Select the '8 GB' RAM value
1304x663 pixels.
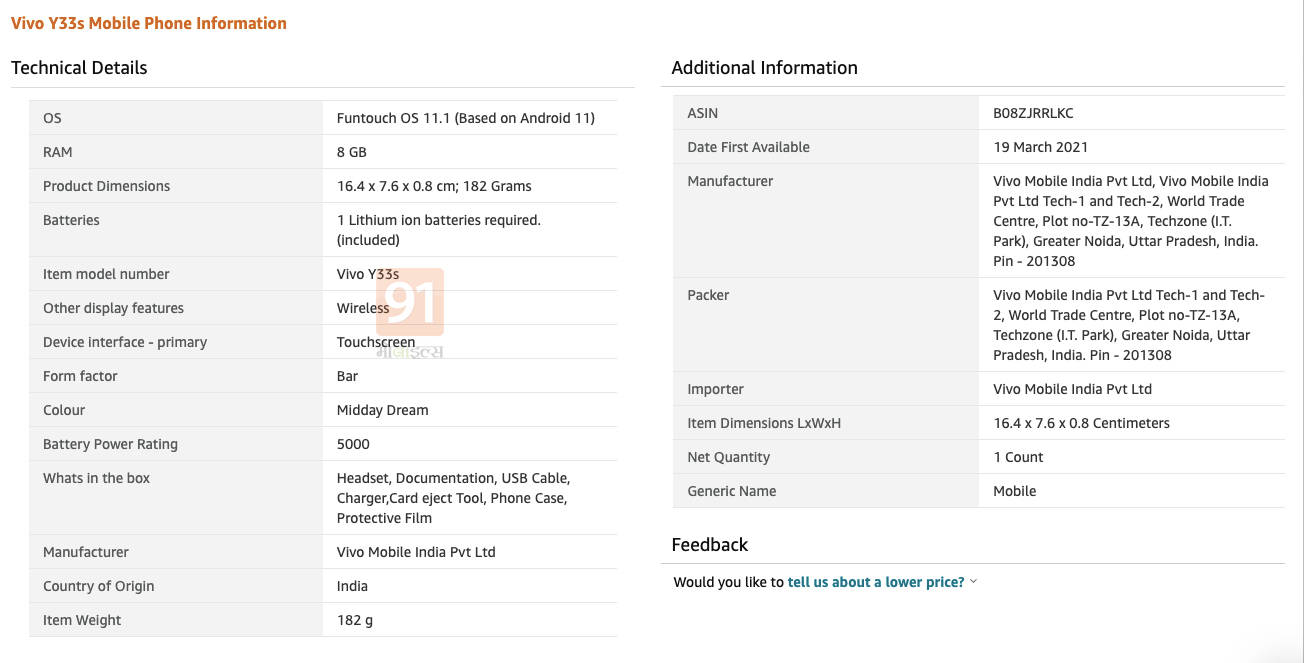pos(352,152)
